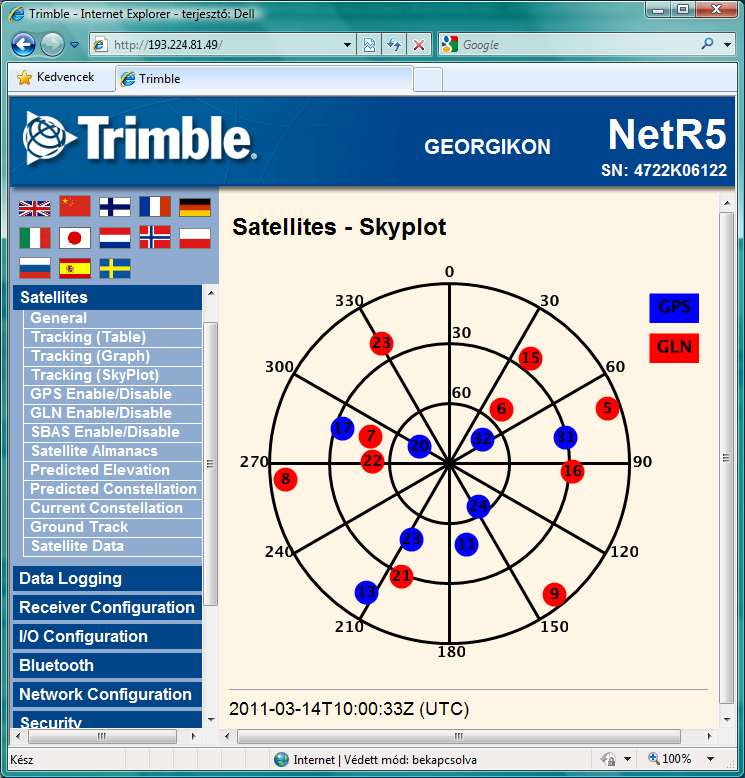Viewport: 745px width, 778px height.
Task: Select the Polish flag language
Action: [195, 238]
